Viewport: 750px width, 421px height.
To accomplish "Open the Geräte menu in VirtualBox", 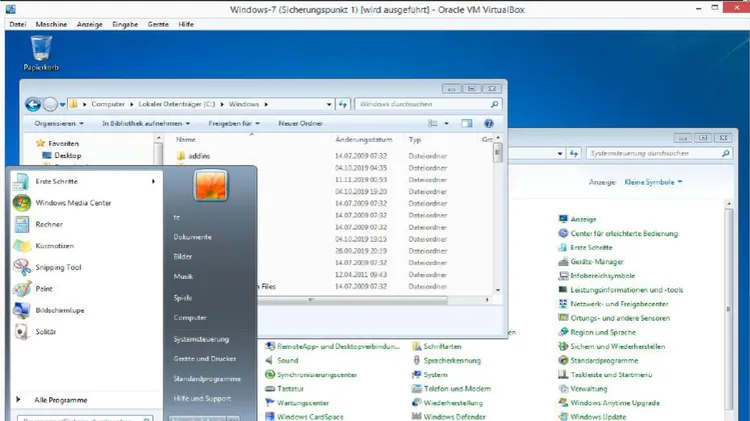I will [x=158, y=24].
